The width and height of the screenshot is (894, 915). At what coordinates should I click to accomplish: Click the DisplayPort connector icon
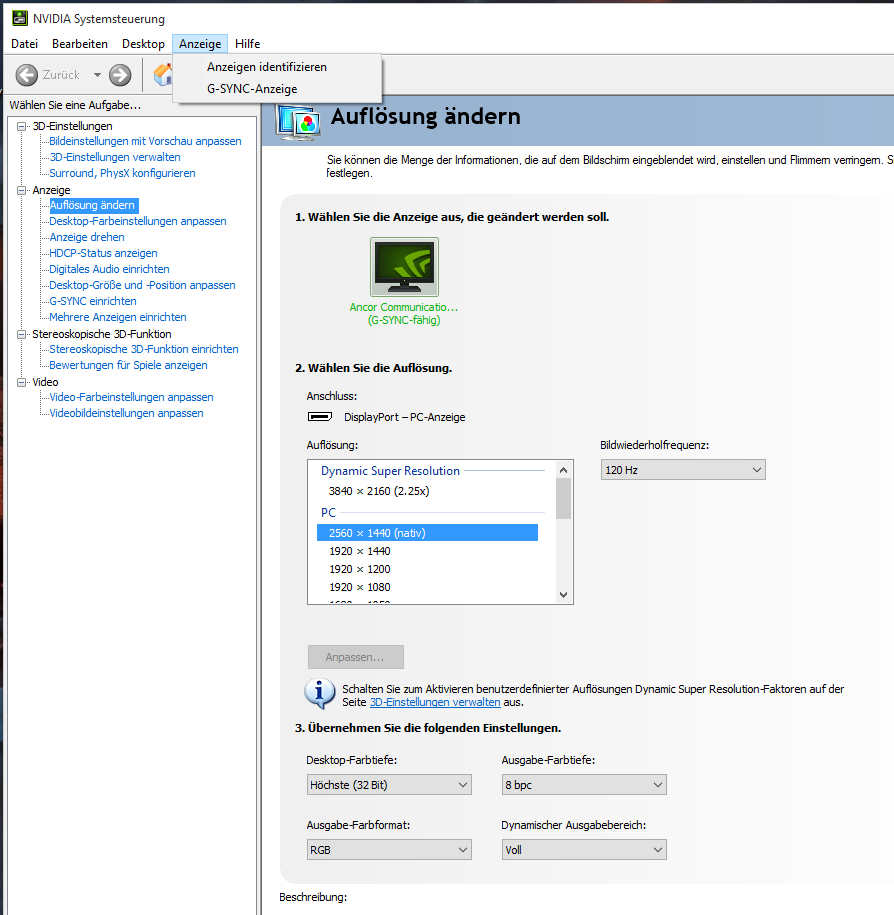pos(320,417)
